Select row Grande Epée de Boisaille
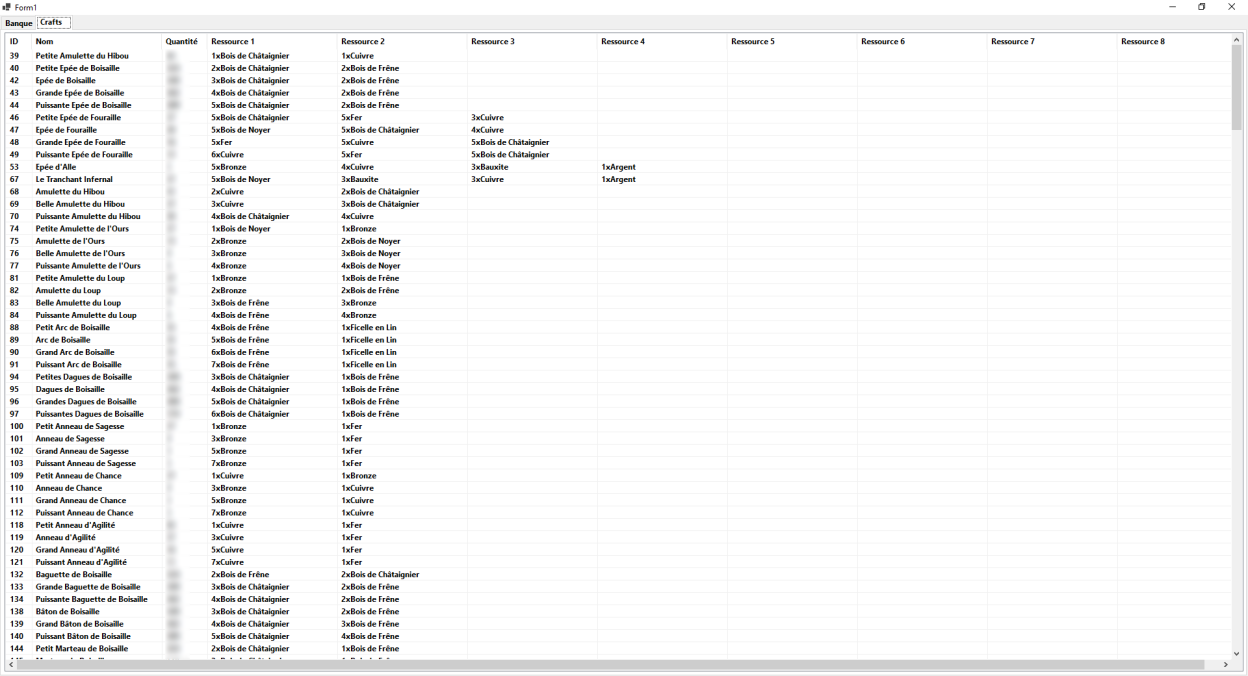 [619, 93]
